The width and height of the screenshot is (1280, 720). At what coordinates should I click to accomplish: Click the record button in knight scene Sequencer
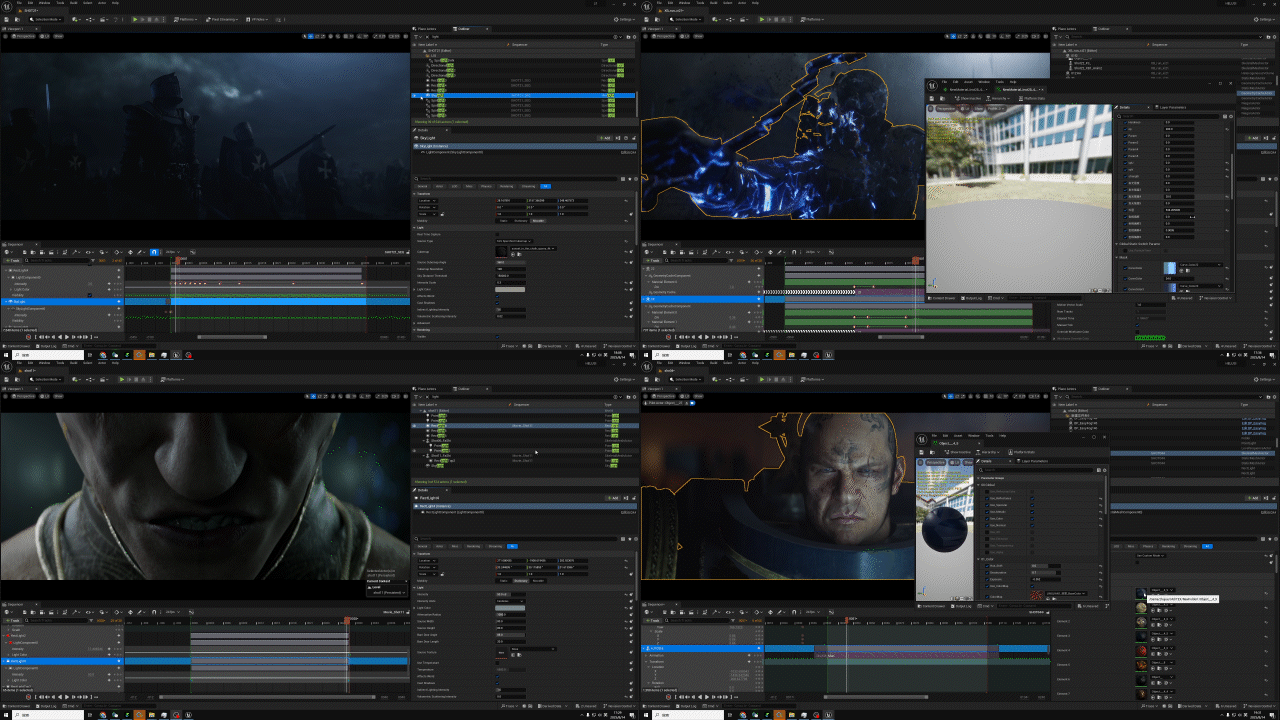click(x=28, y=337)
